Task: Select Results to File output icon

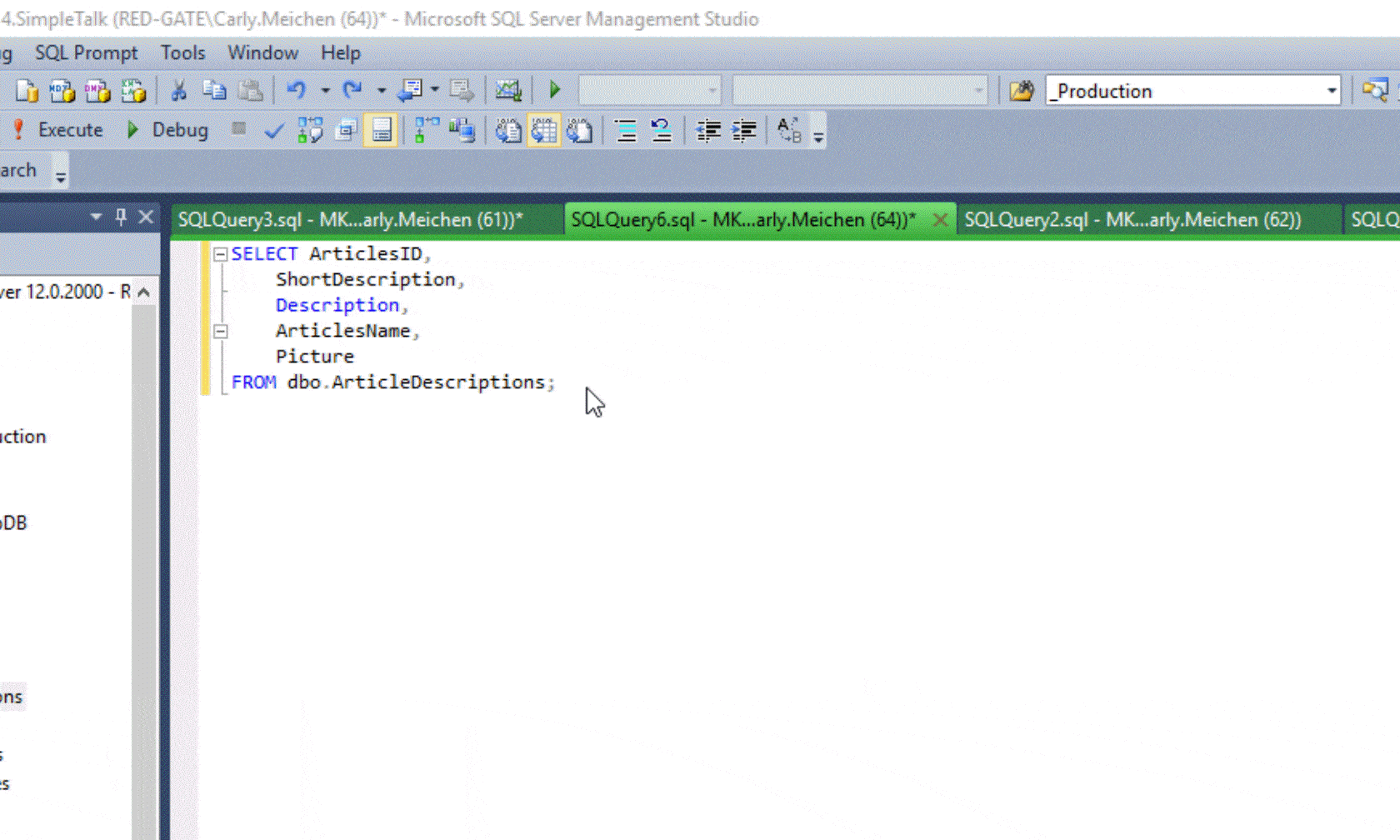Action: (580, 131)
